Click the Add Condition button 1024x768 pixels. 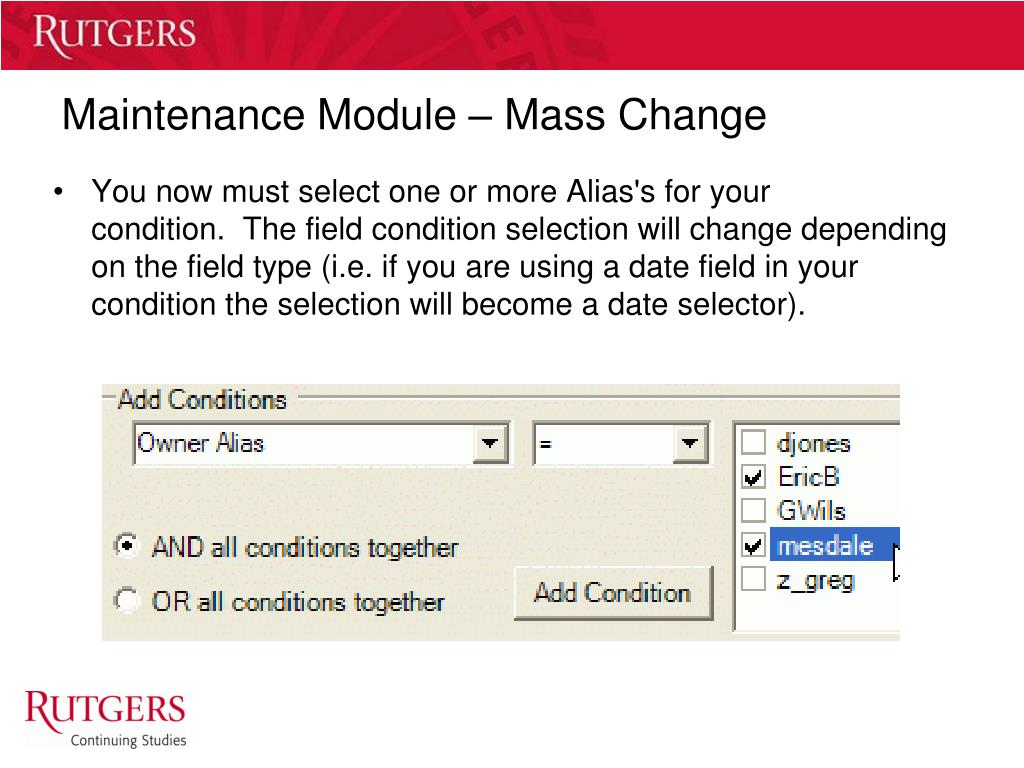[613, 593]
